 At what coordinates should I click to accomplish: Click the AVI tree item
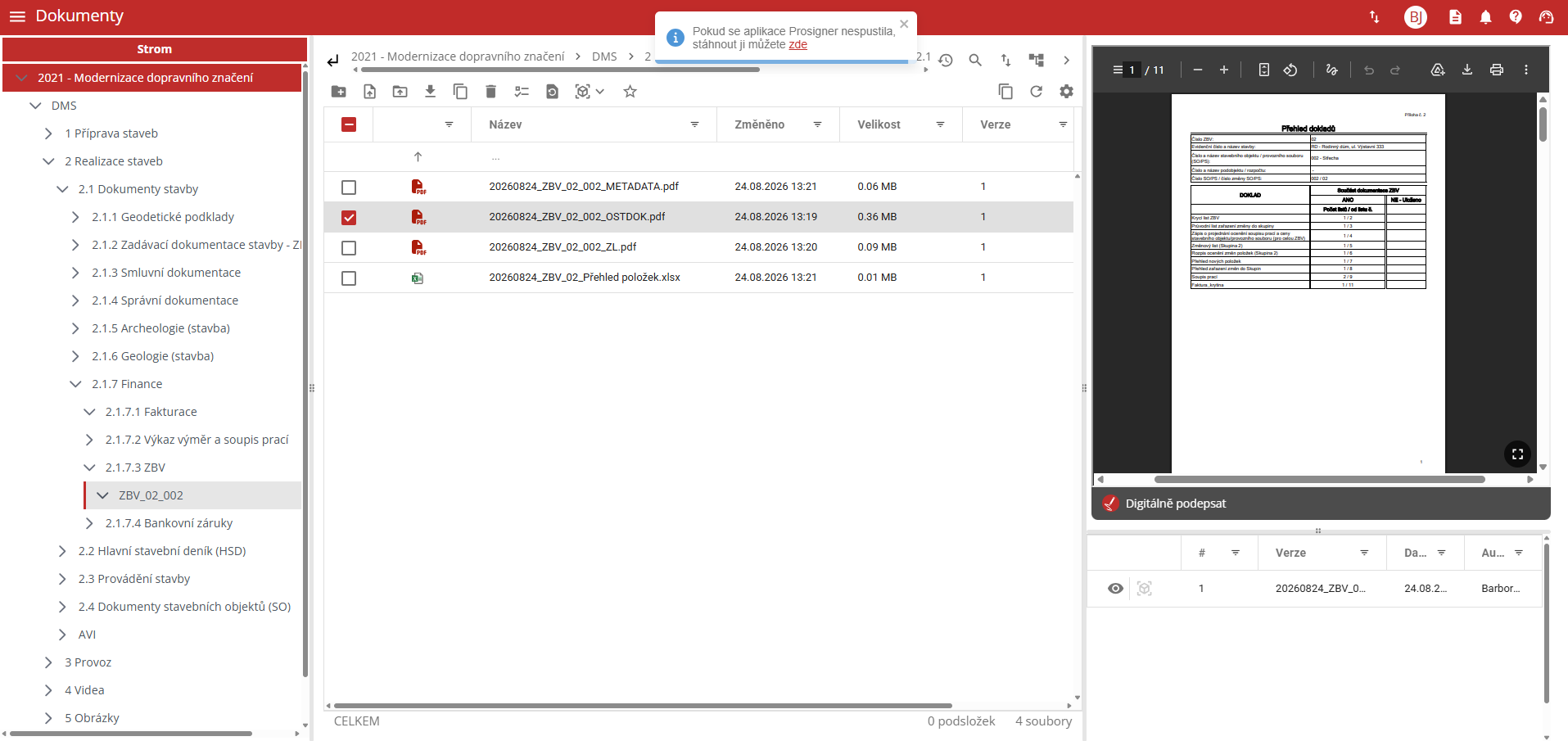point(87,635)
